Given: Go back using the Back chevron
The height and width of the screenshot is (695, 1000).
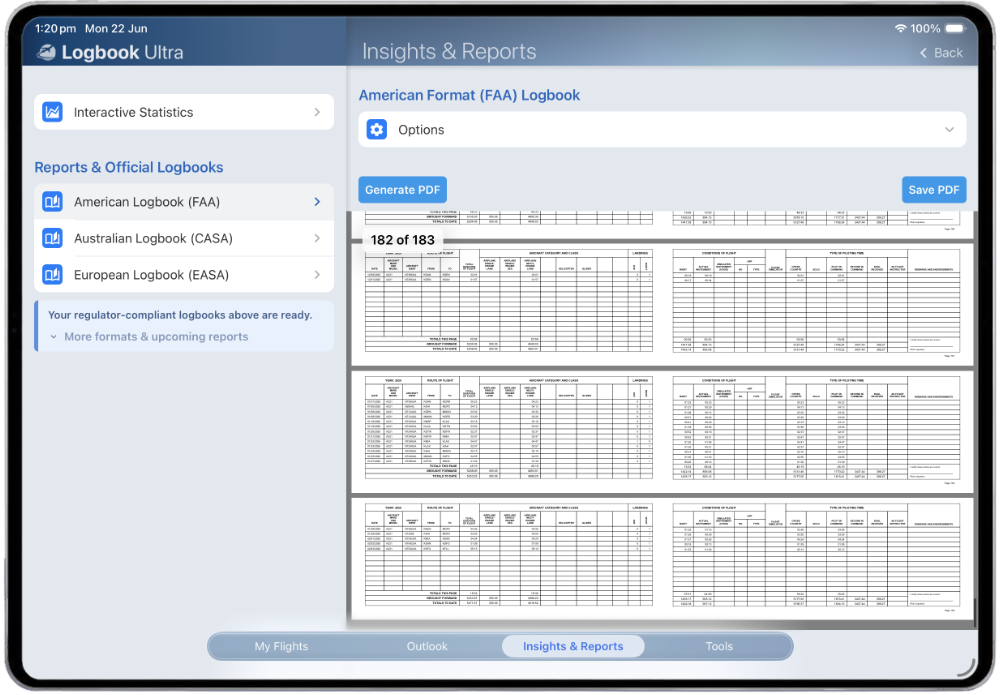Looking at the screenshot, I should 923,53.
